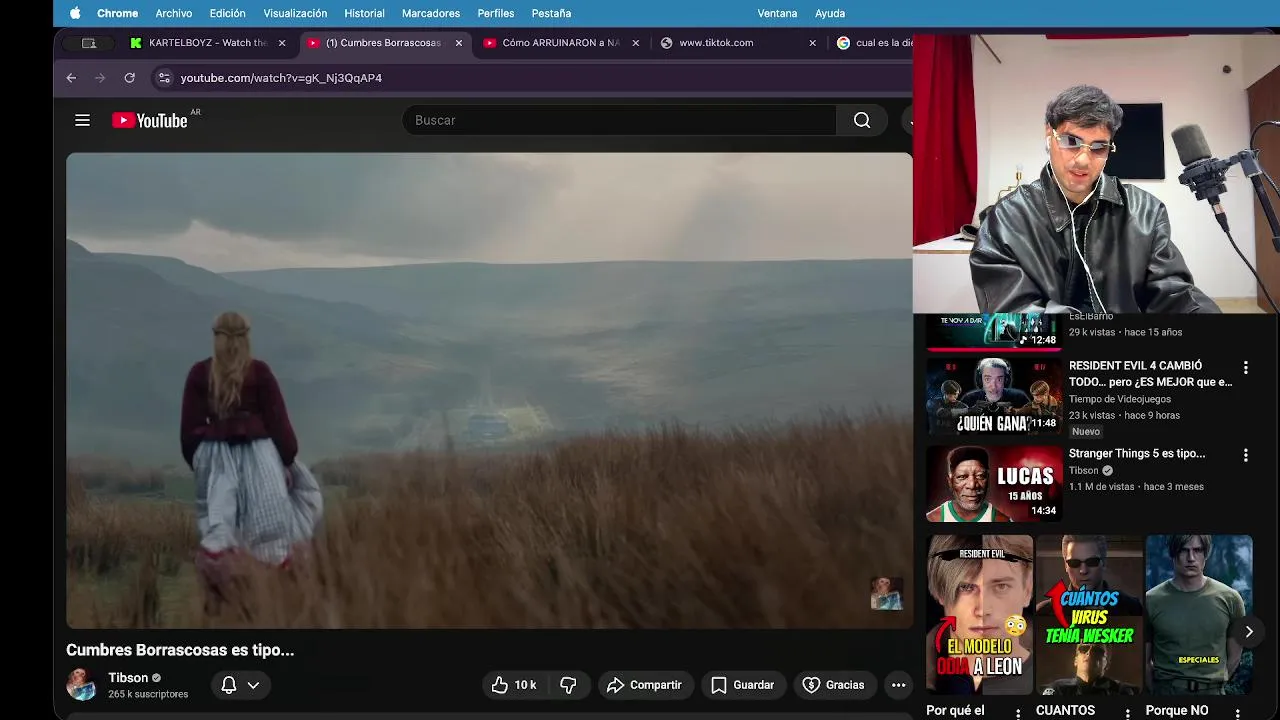Go back in browser history
Screen dimensions: 1280x720
[x=71, y=78]
